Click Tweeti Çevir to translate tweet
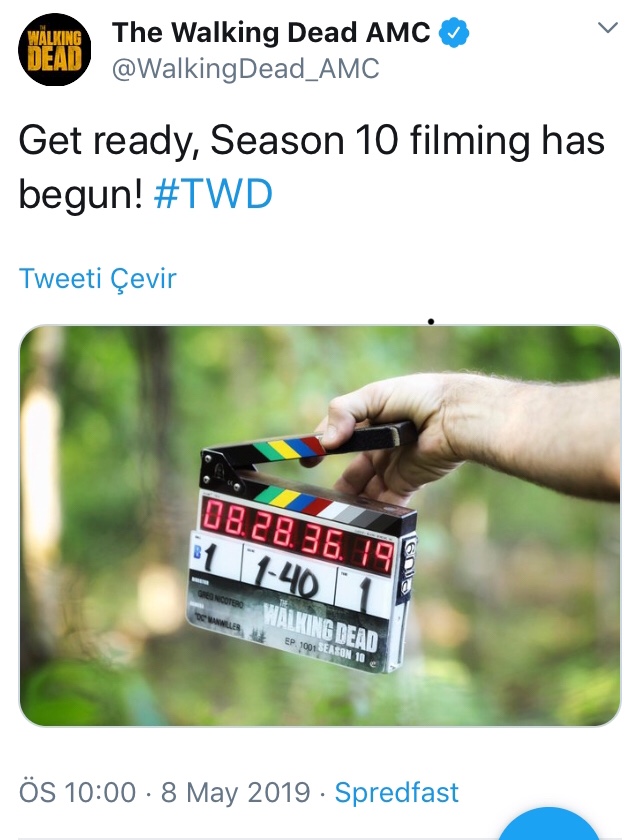 tap(97, 279)
